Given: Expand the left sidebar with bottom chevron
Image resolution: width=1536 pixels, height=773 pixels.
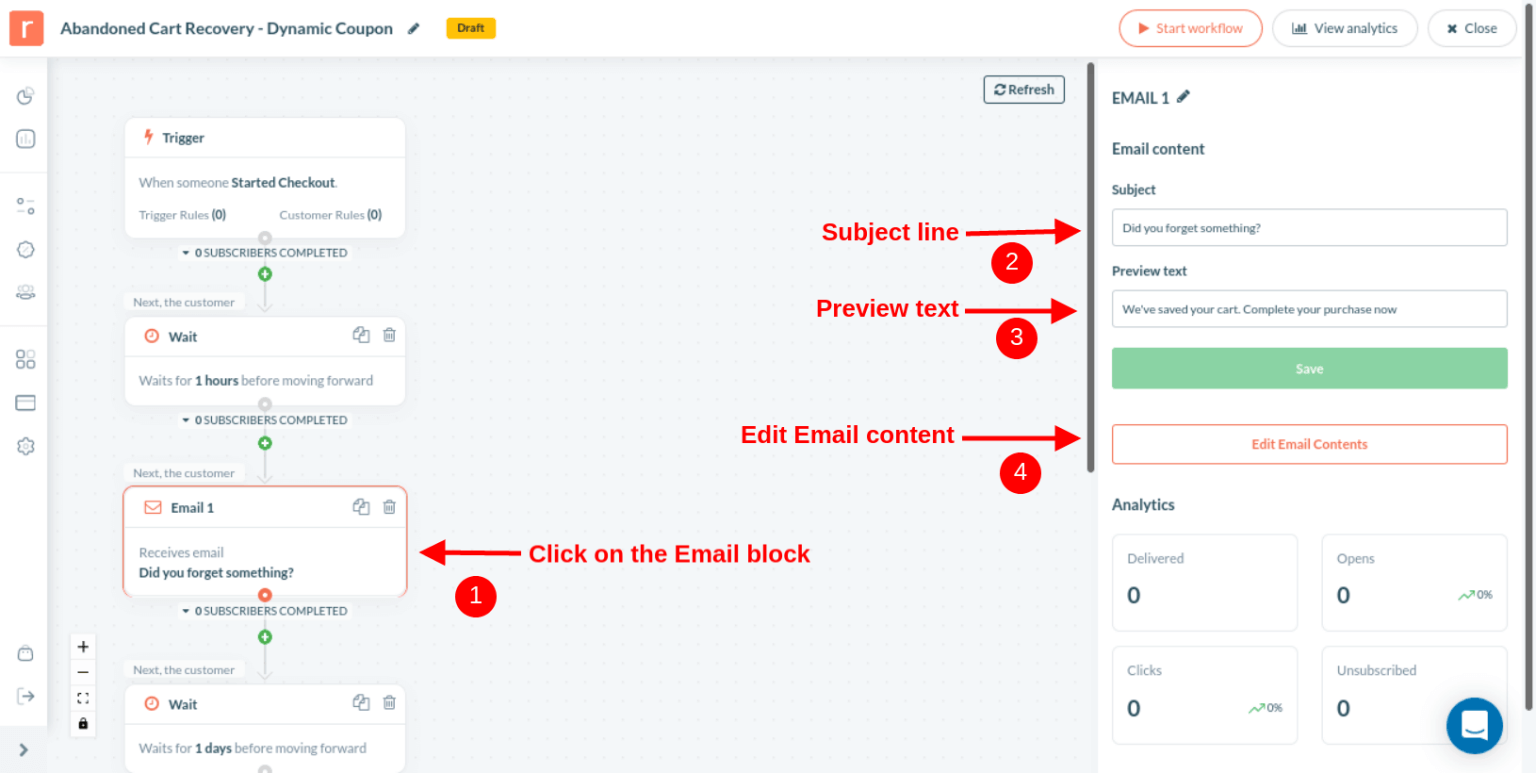Looking at the screenshot, I should (x=23, y=748).
